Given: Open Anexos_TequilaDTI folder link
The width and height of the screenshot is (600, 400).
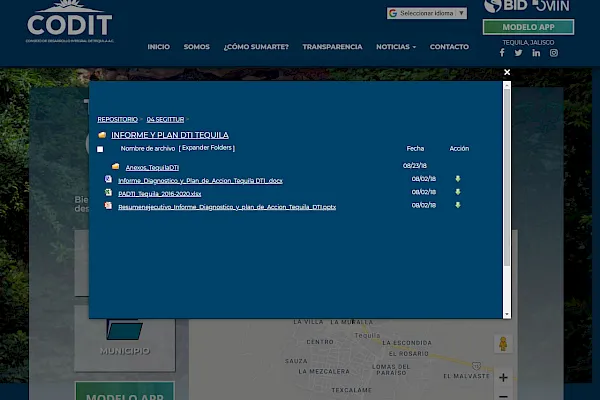Looking at the screenshot, I should click(152, 167).
